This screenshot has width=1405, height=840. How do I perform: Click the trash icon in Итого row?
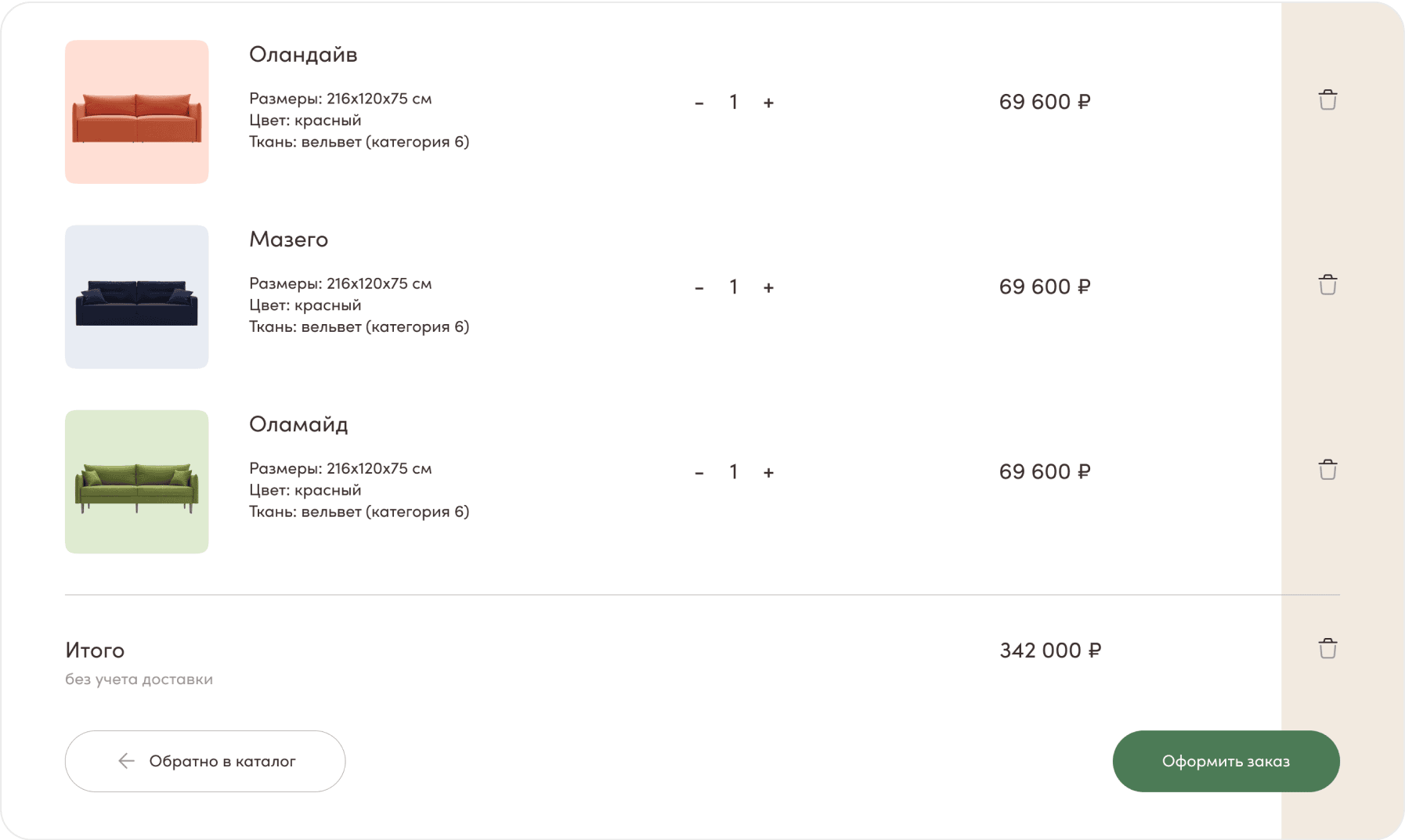click(x=1327, y=649)
